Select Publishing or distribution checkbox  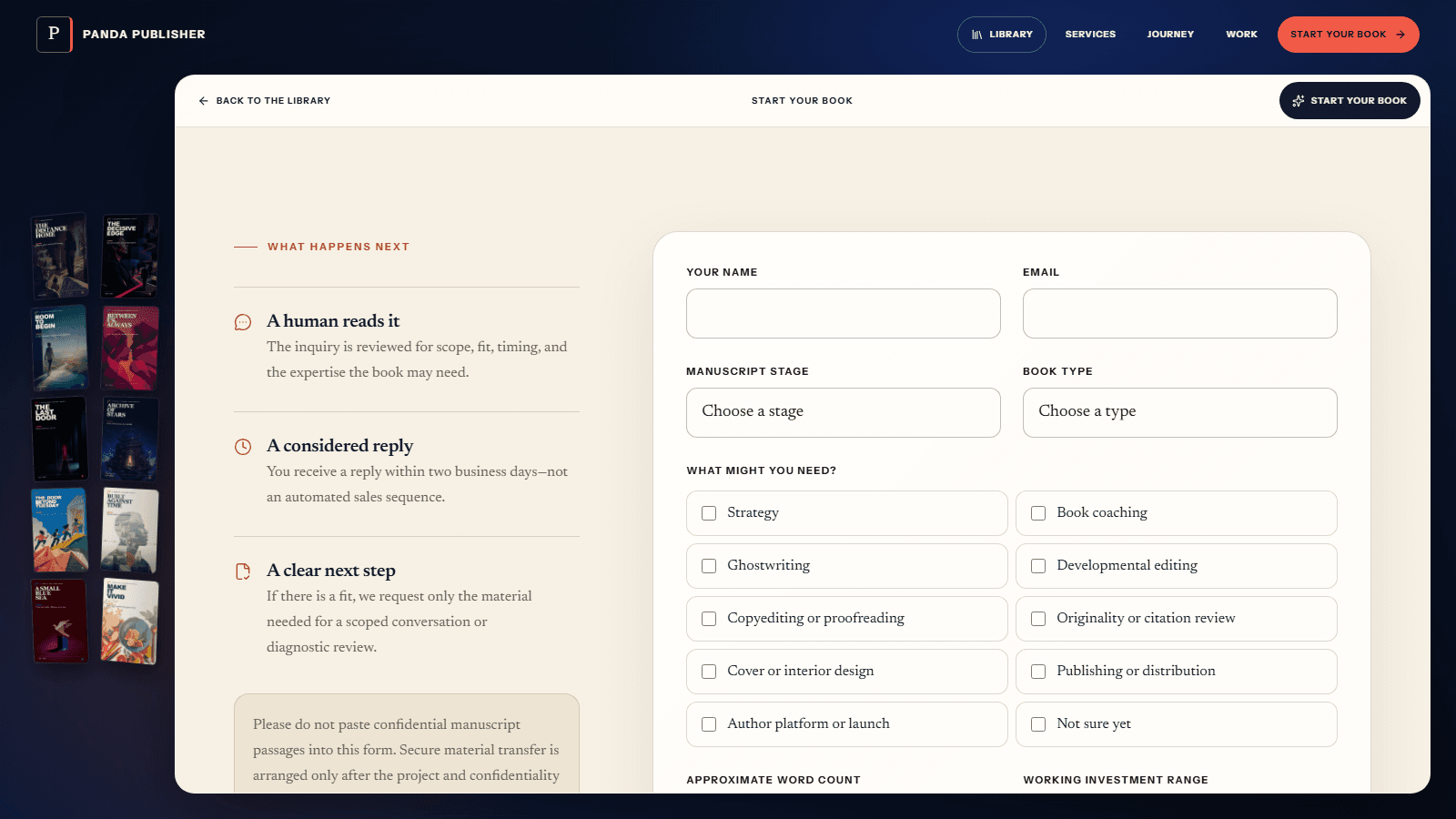pos(1038,672)
